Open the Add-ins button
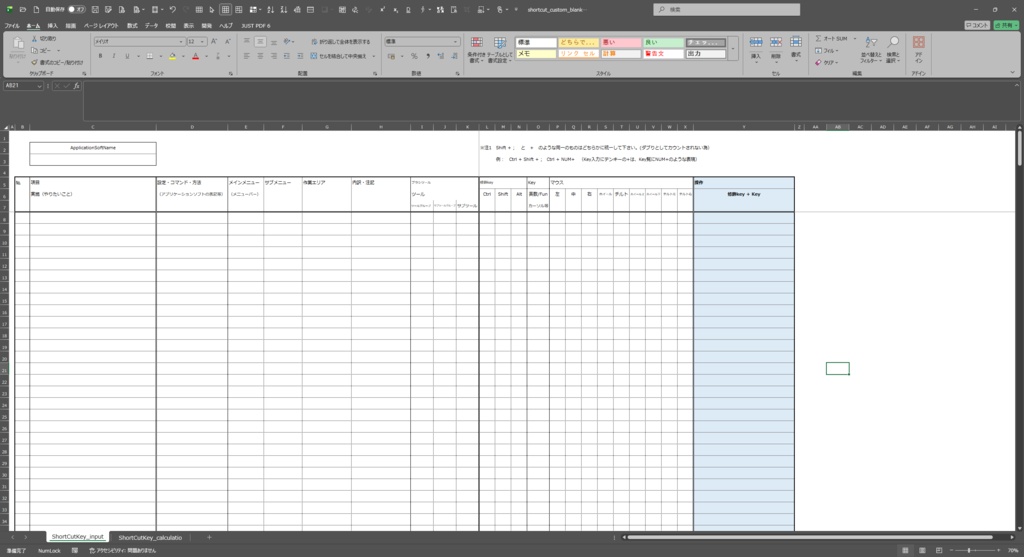The width and height of the screenshot is (1024, 557). (x=918, y=50)
